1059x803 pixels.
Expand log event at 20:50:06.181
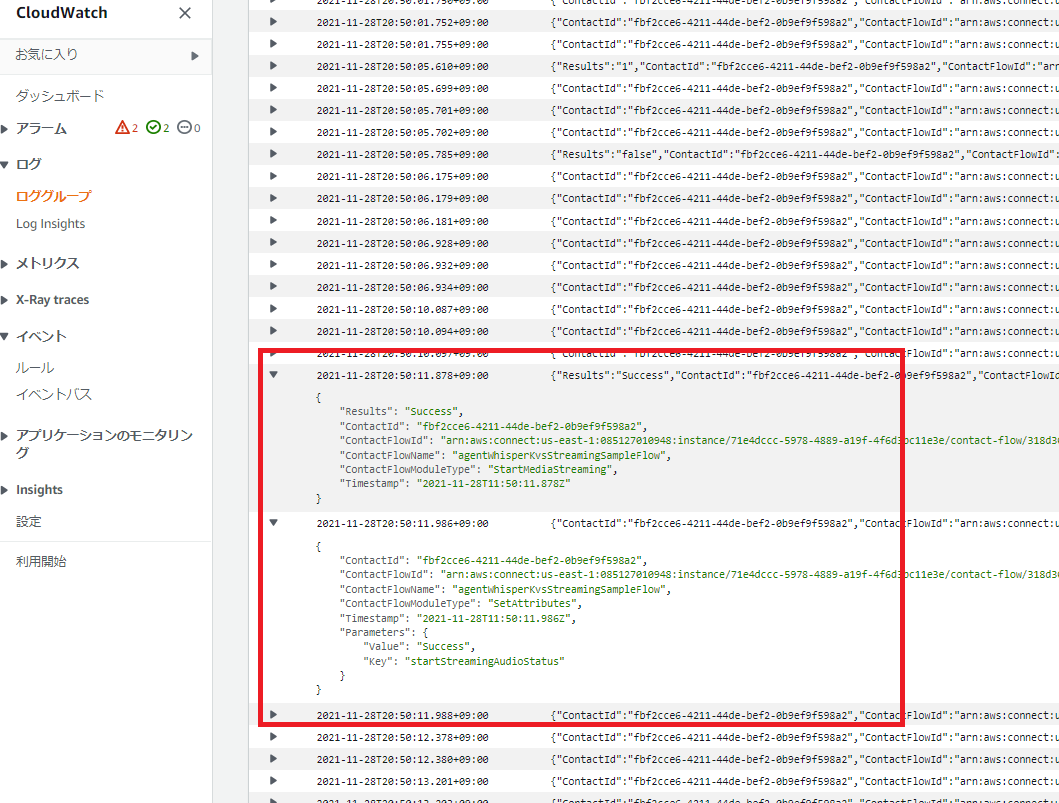(274, 220)
